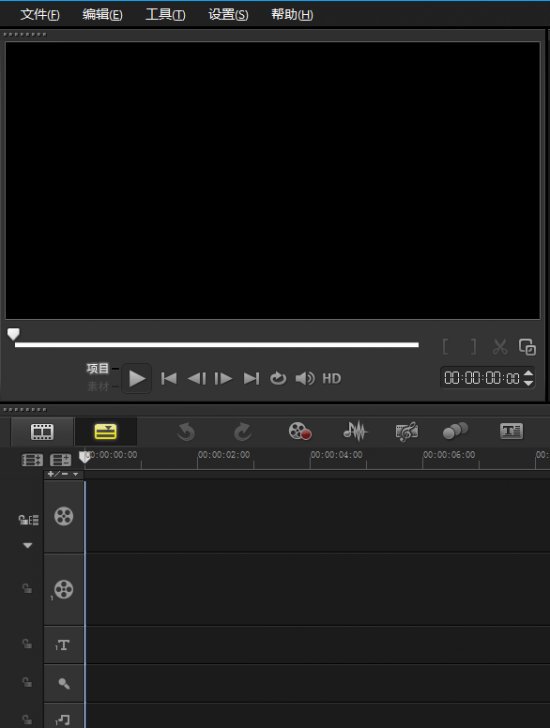This screenshot has height=728, width=550.
Task: Select 项目 playback mode
Action: coord(97,369)
